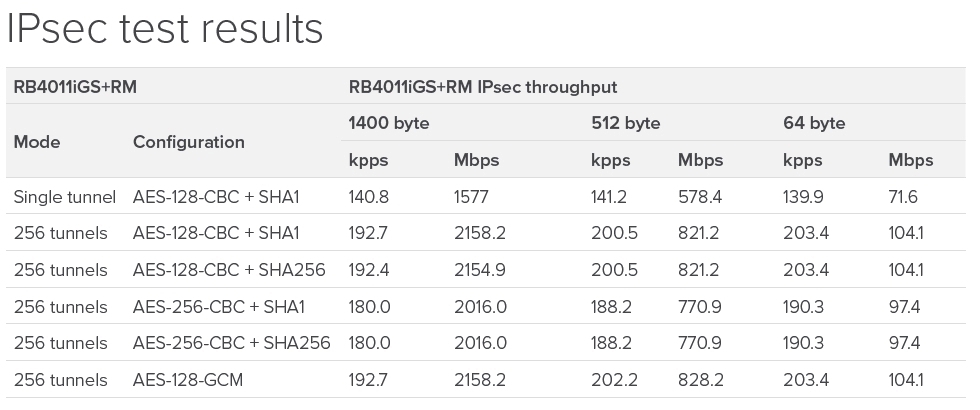
Task: Select the 141.2 kpps value
Action: pos(609,197)
